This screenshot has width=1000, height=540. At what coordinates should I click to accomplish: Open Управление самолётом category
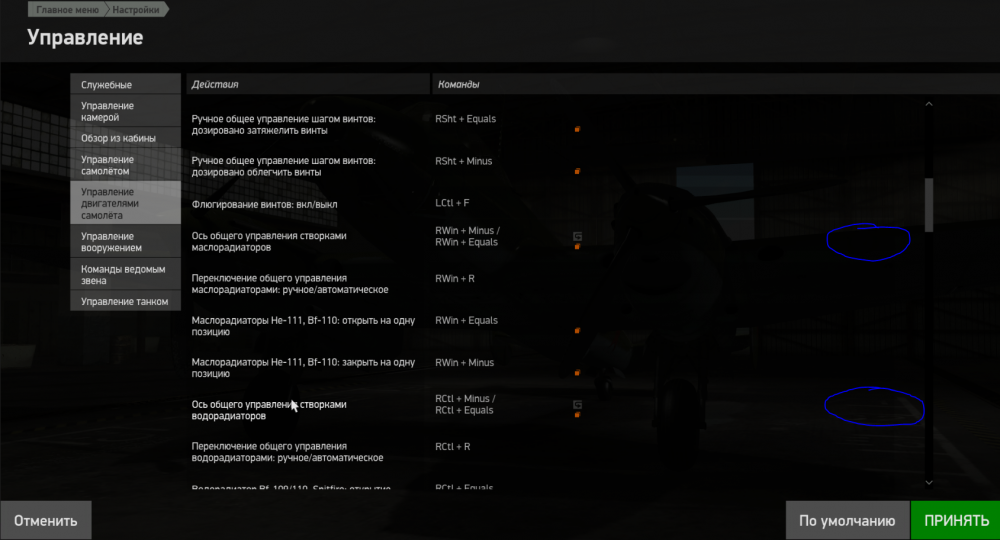pos(126,165)
